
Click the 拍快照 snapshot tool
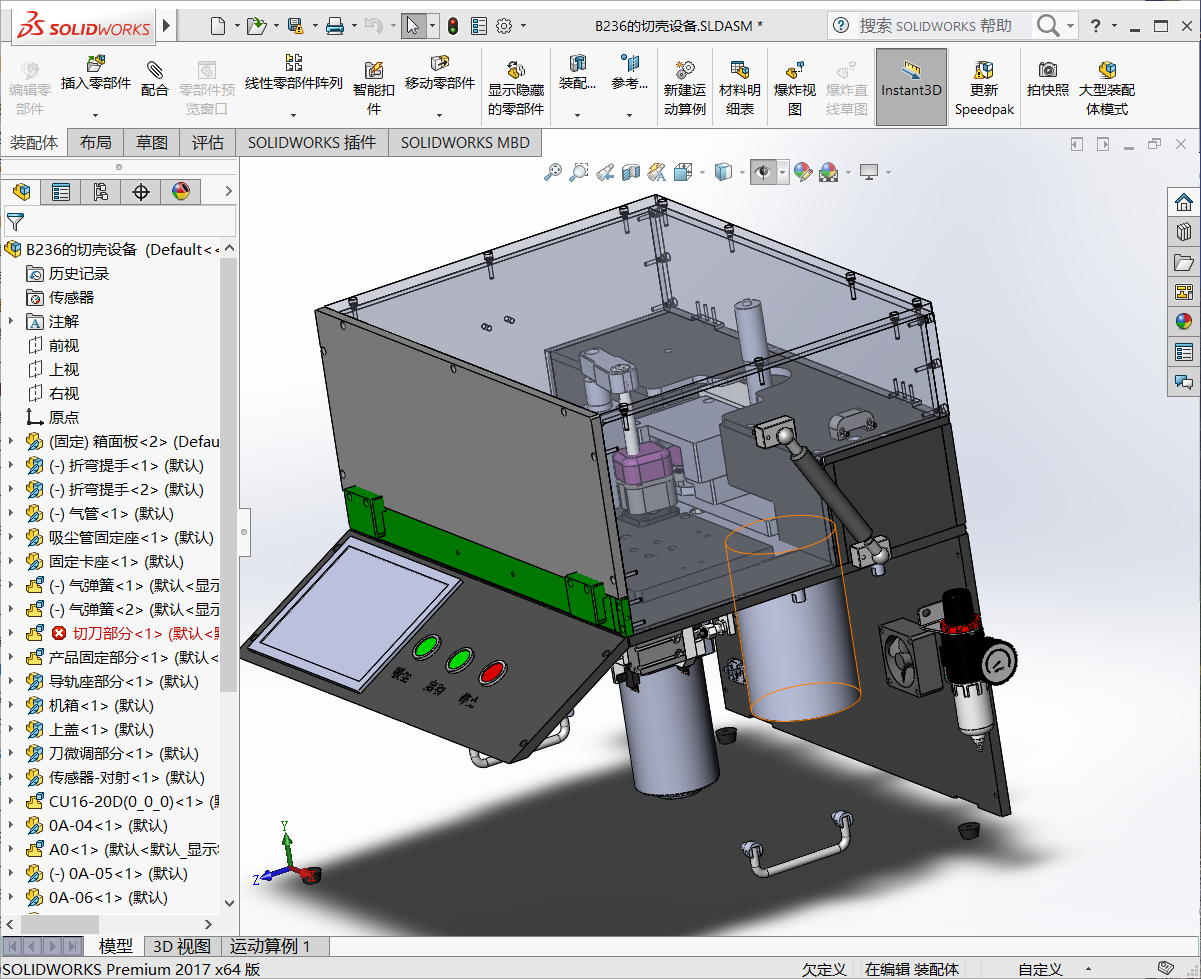pos(1048,79)
